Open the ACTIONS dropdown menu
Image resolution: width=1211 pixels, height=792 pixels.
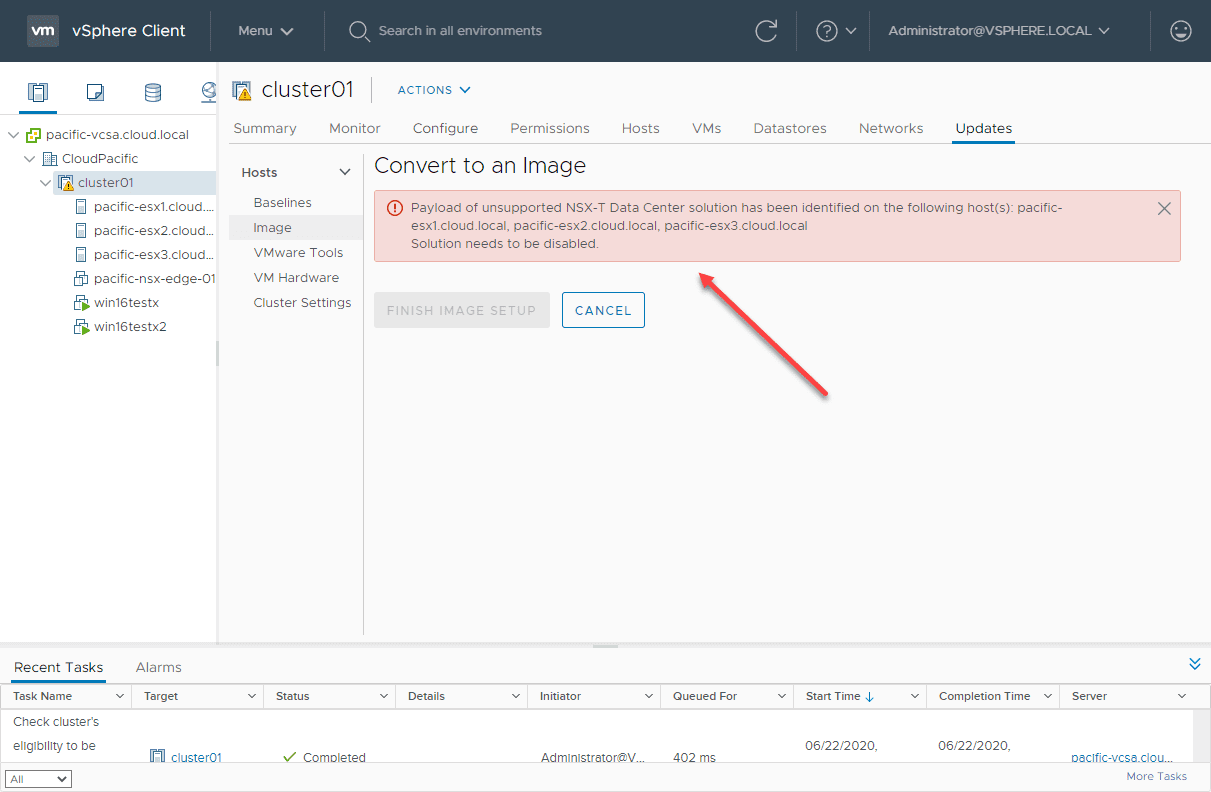(434, 90)
